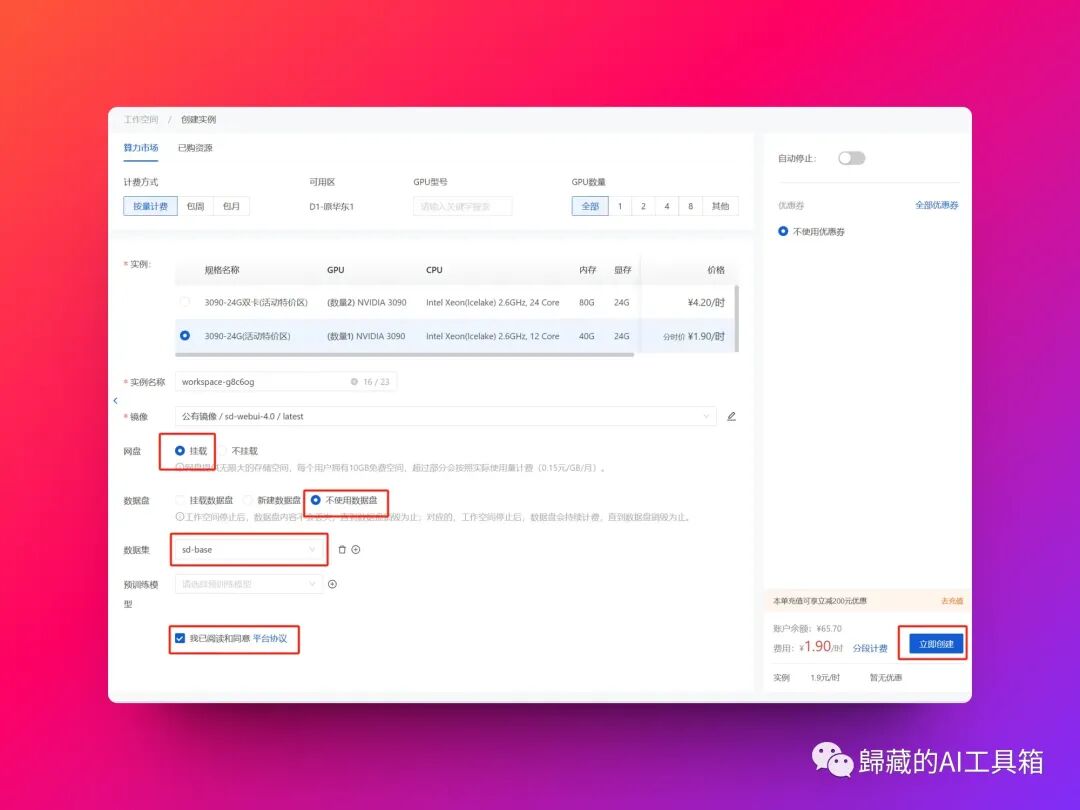Click the plus icon beside 预训练模型 dropdown
1080x810 pixels.
[333, 584]
